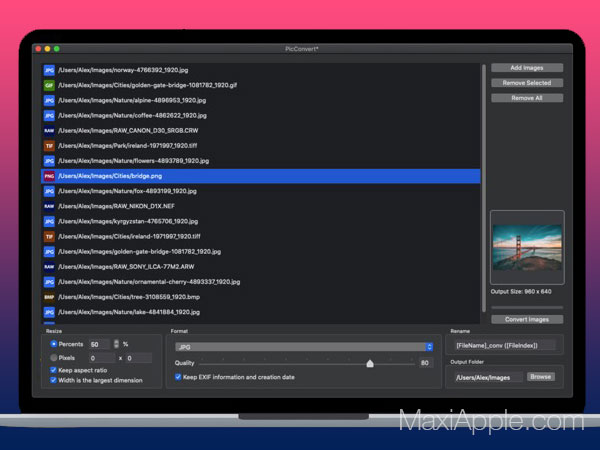Click Convert Images button
This screenshot has width=600, height=450.
click(527, 319)
